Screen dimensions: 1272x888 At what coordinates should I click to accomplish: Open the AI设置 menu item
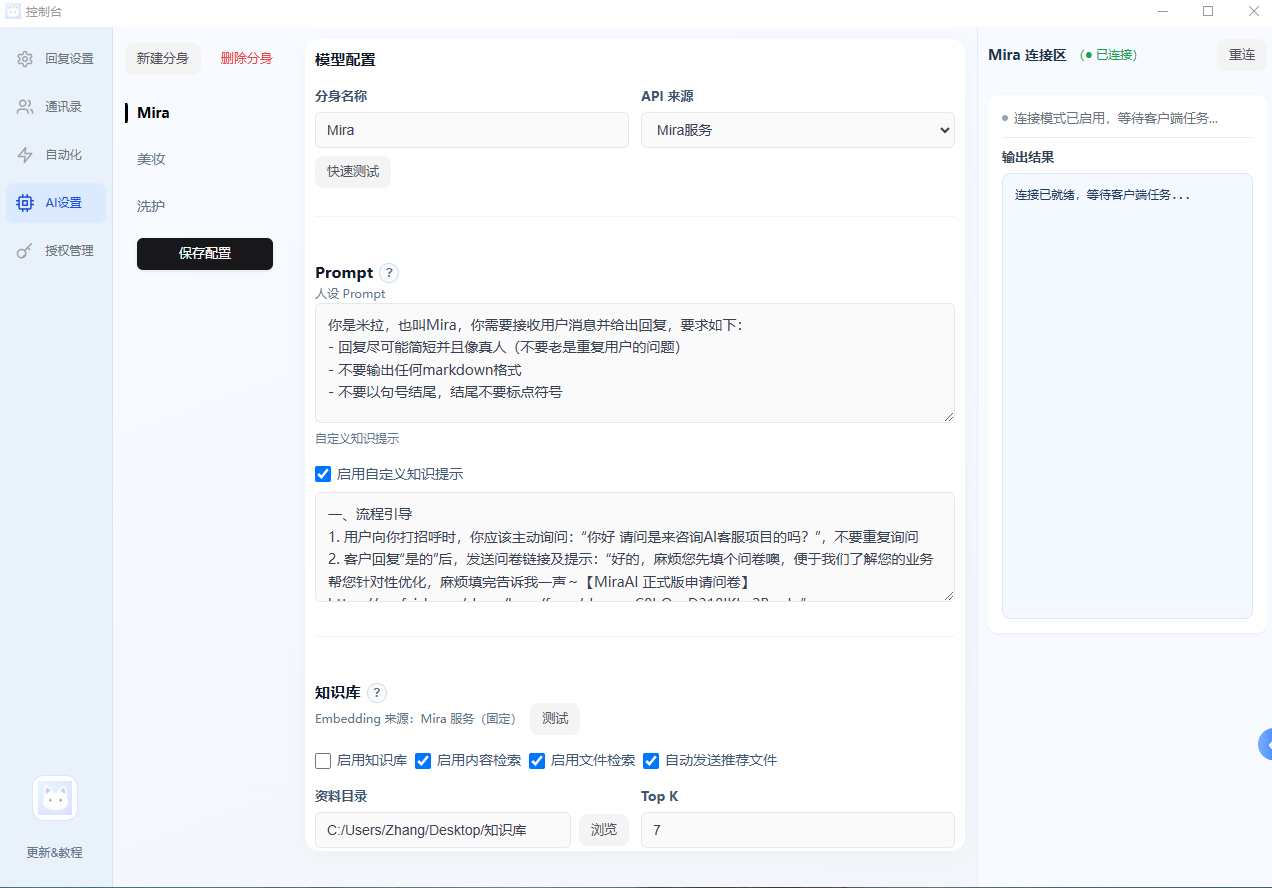pos(56,203)
